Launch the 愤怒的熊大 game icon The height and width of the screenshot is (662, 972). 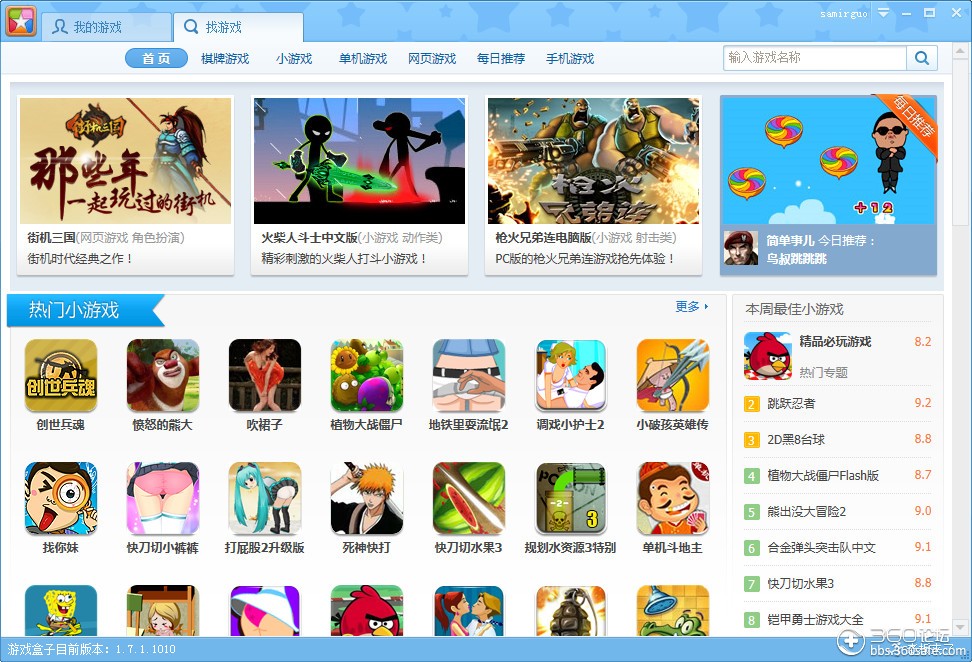click(x=162, y=375)
